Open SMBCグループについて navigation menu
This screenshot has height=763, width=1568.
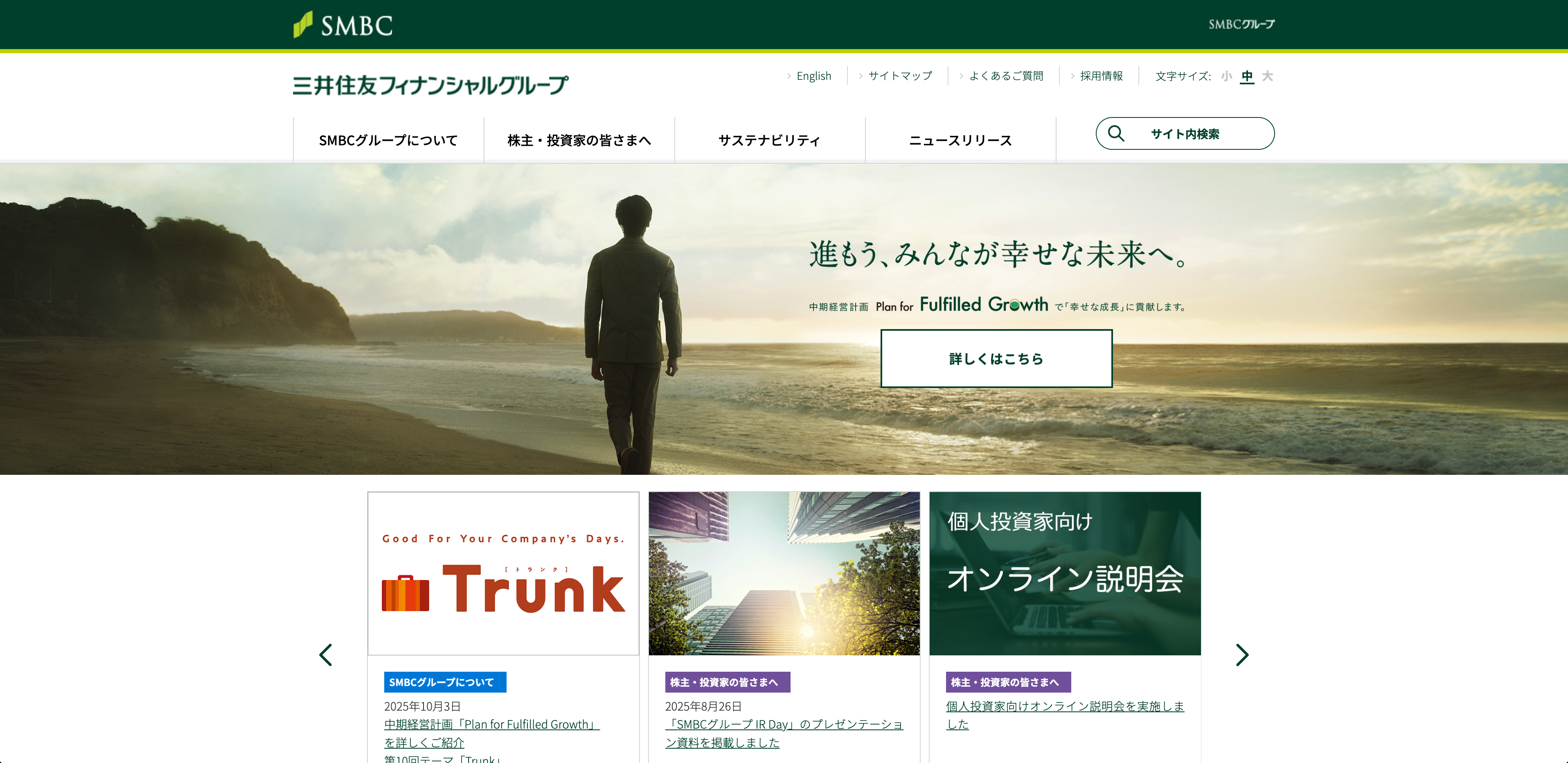pos(388,140)
